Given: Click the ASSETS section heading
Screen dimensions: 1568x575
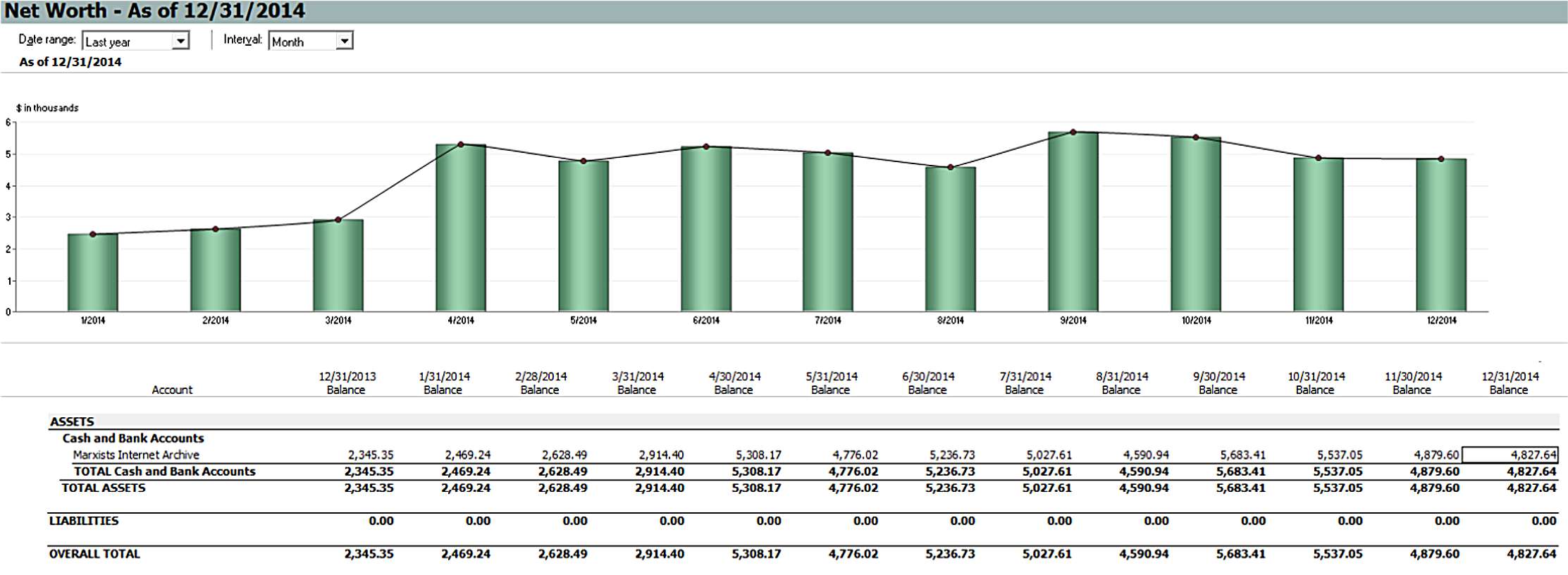Looking at the screenshot, I should pos(72,421).
